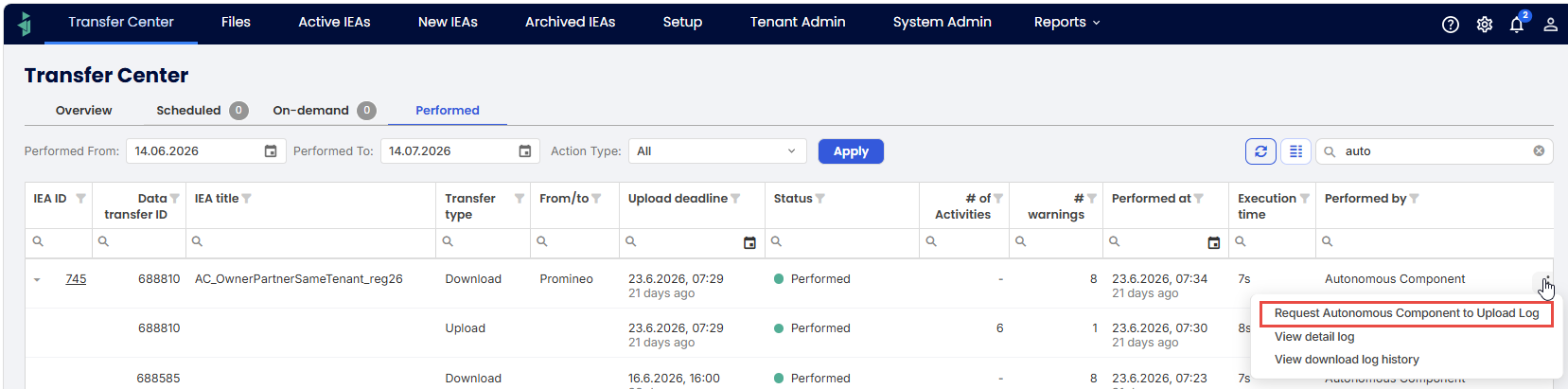Select Request Autonomous Component to Upload Log
Image resolution: width=1568 pixels, height=389 pixels.
tap(1406, 313)
